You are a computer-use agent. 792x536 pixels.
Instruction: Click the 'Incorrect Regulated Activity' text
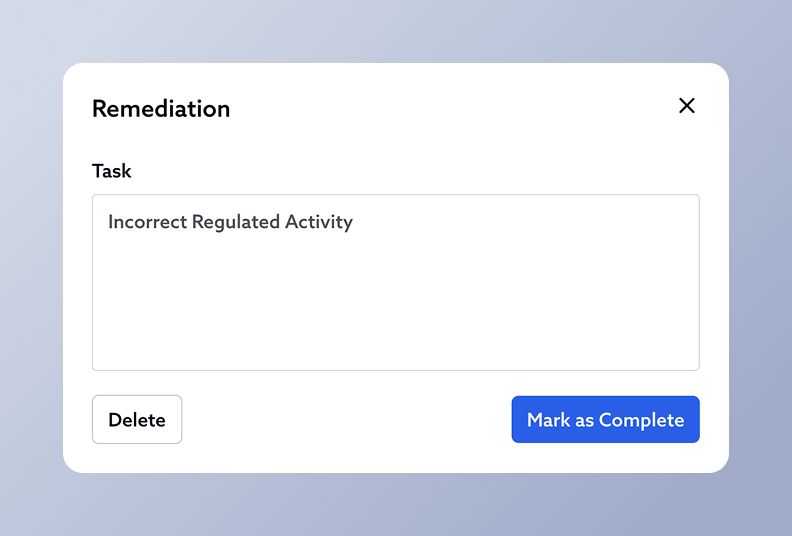pyautogui.click(x=230, y=222)
